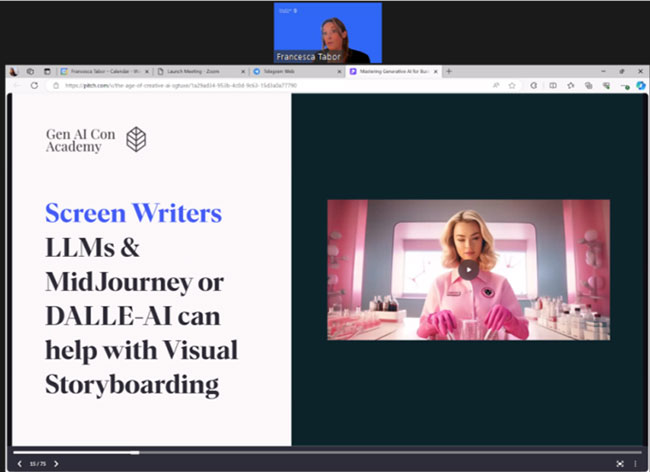The width and height of the screenshot is (650, 472).
Task: Advance to the next slide arrow
Action: 56,464
